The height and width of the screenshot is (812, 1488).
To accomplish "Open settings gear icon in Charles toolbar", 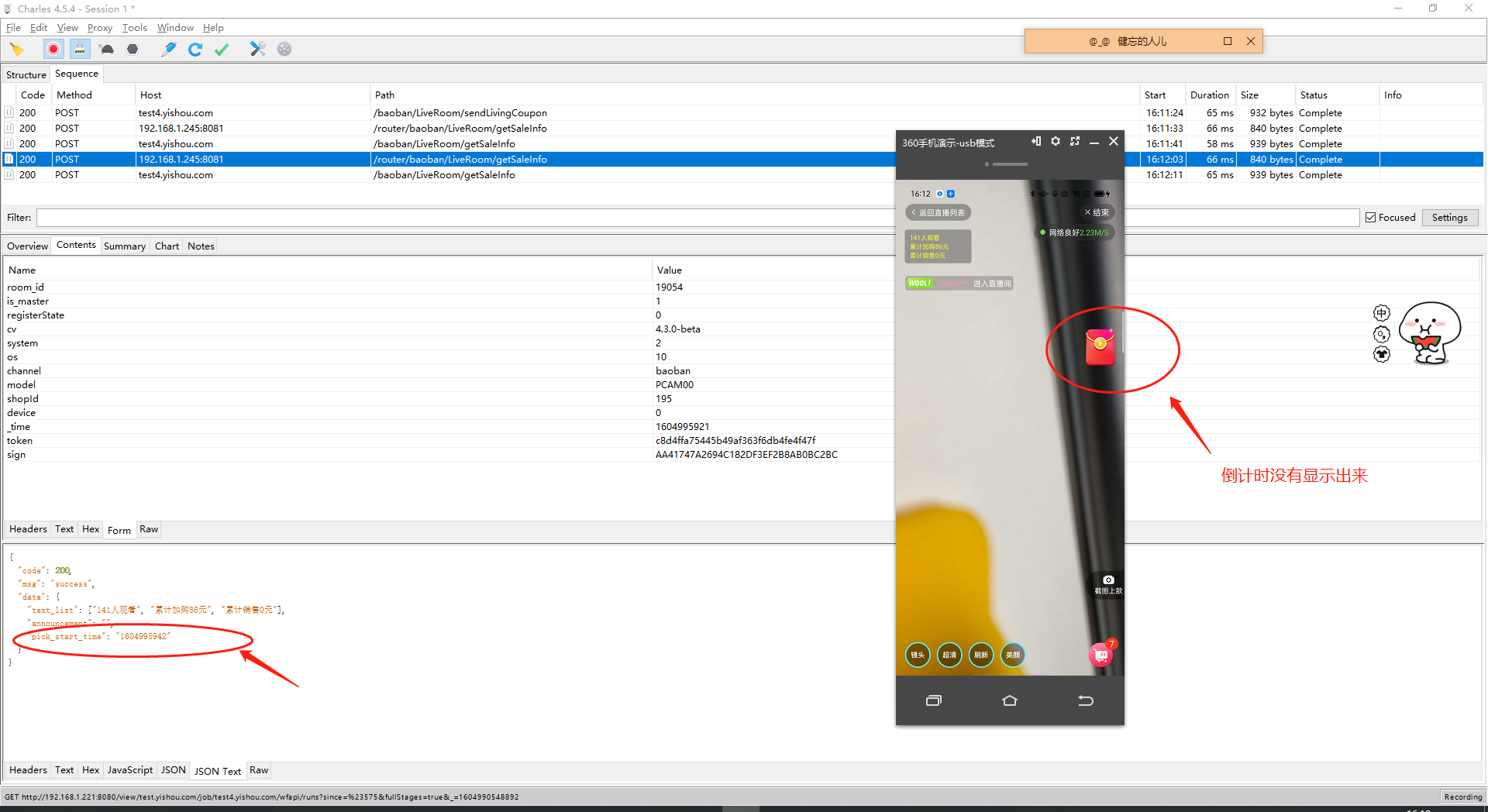I will 284,50.
